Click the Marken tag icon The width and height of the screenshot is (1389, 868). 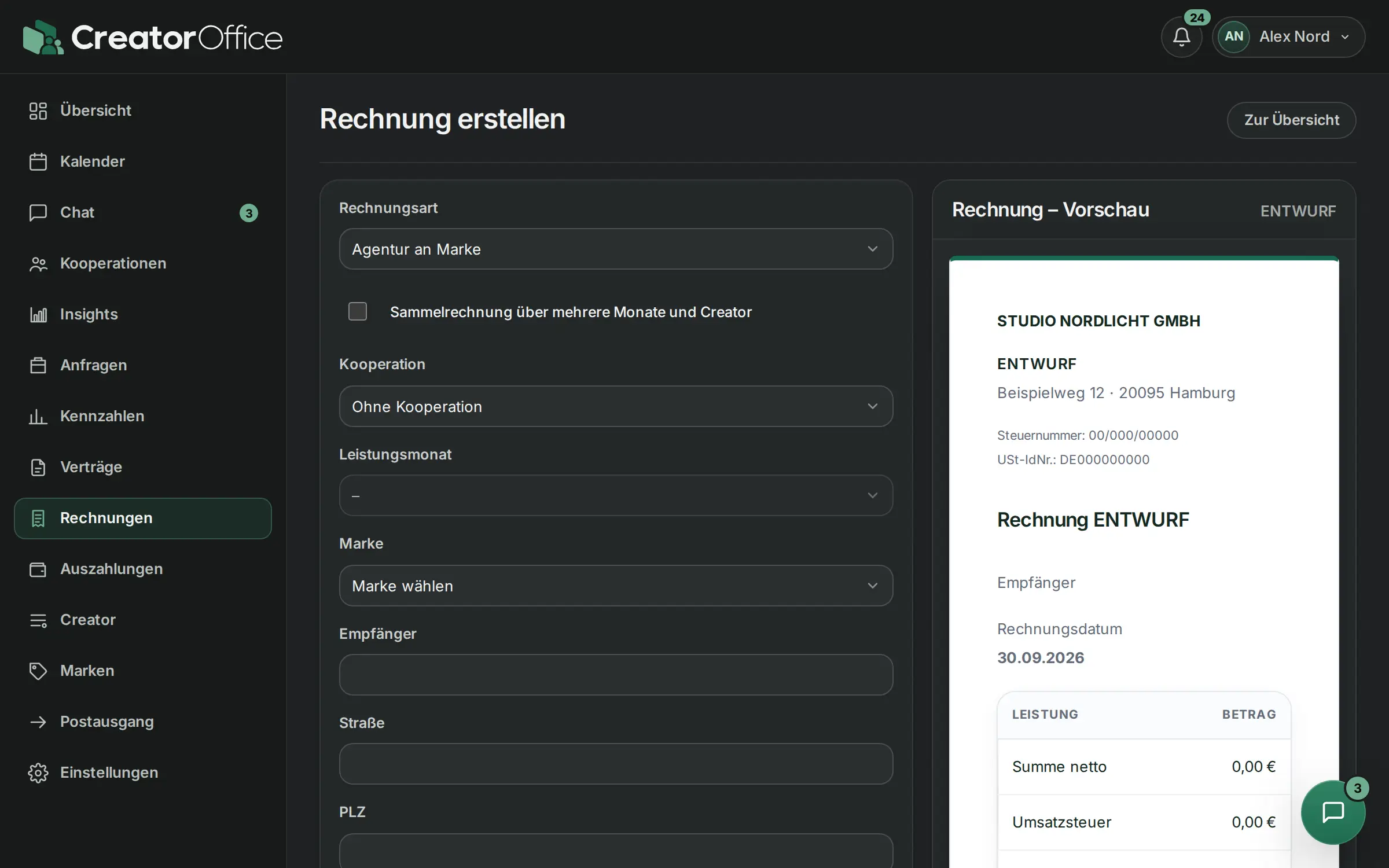[x=38, y=671]
